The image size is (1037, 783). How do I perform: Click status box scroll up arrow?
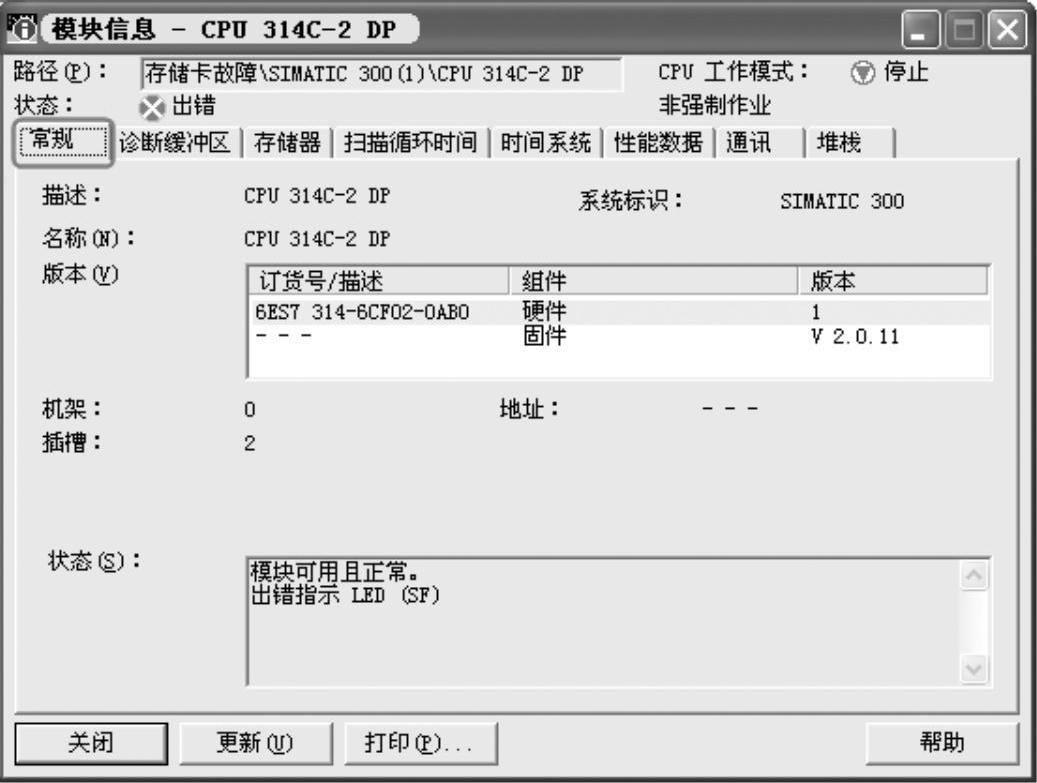[x=974, y=575]
